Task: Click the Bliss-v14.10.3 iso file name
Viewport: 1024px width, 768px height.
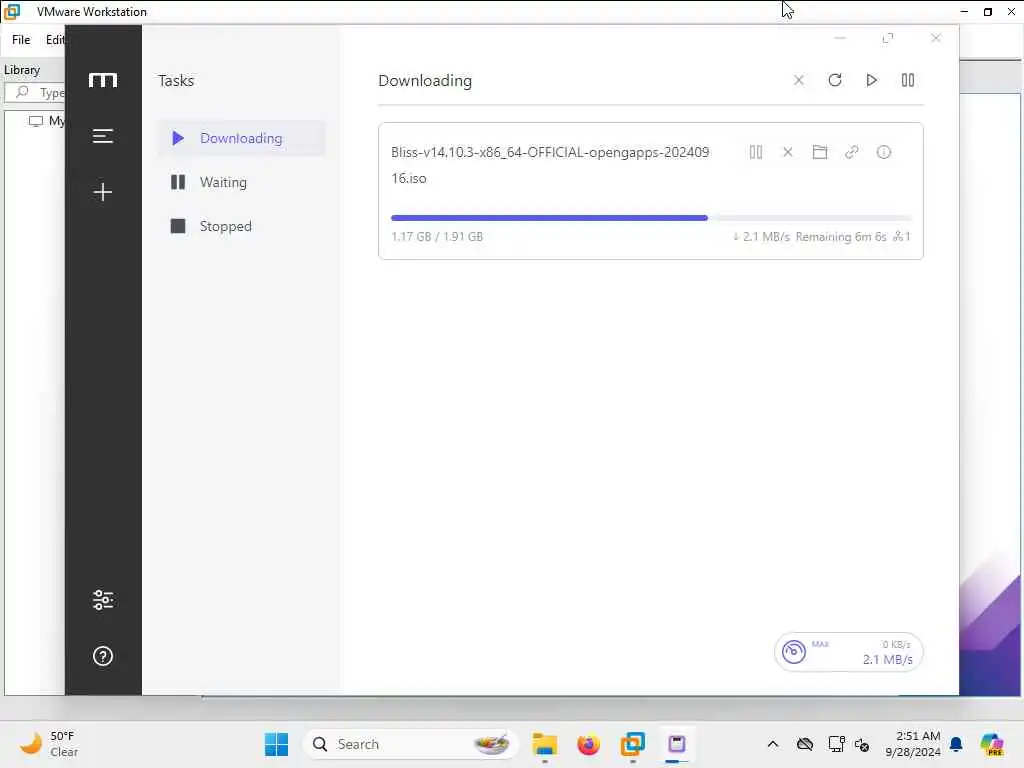Action: 550,165
